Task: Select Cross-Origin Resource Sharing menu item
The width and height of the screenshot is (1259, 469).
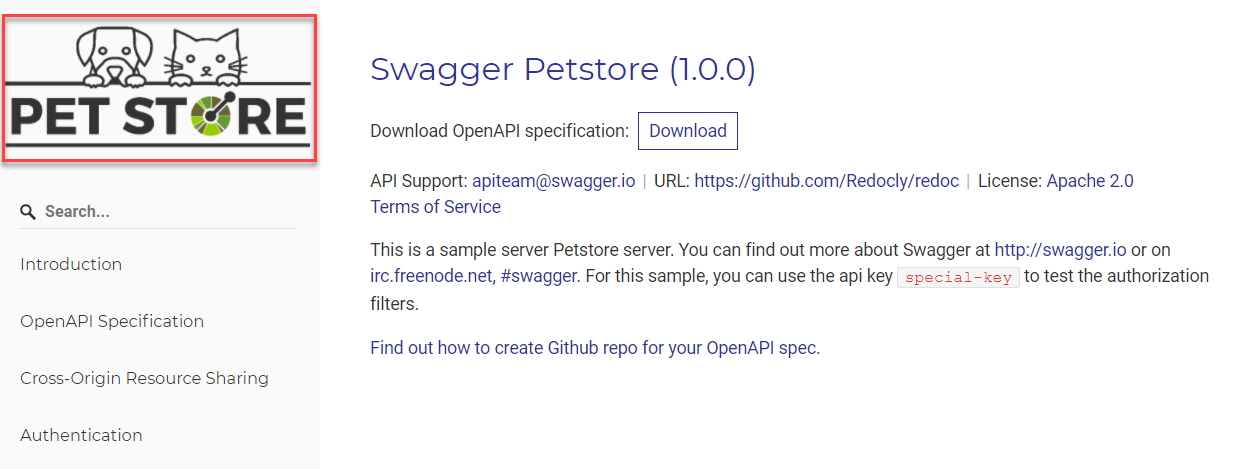Action: (144, 378)
